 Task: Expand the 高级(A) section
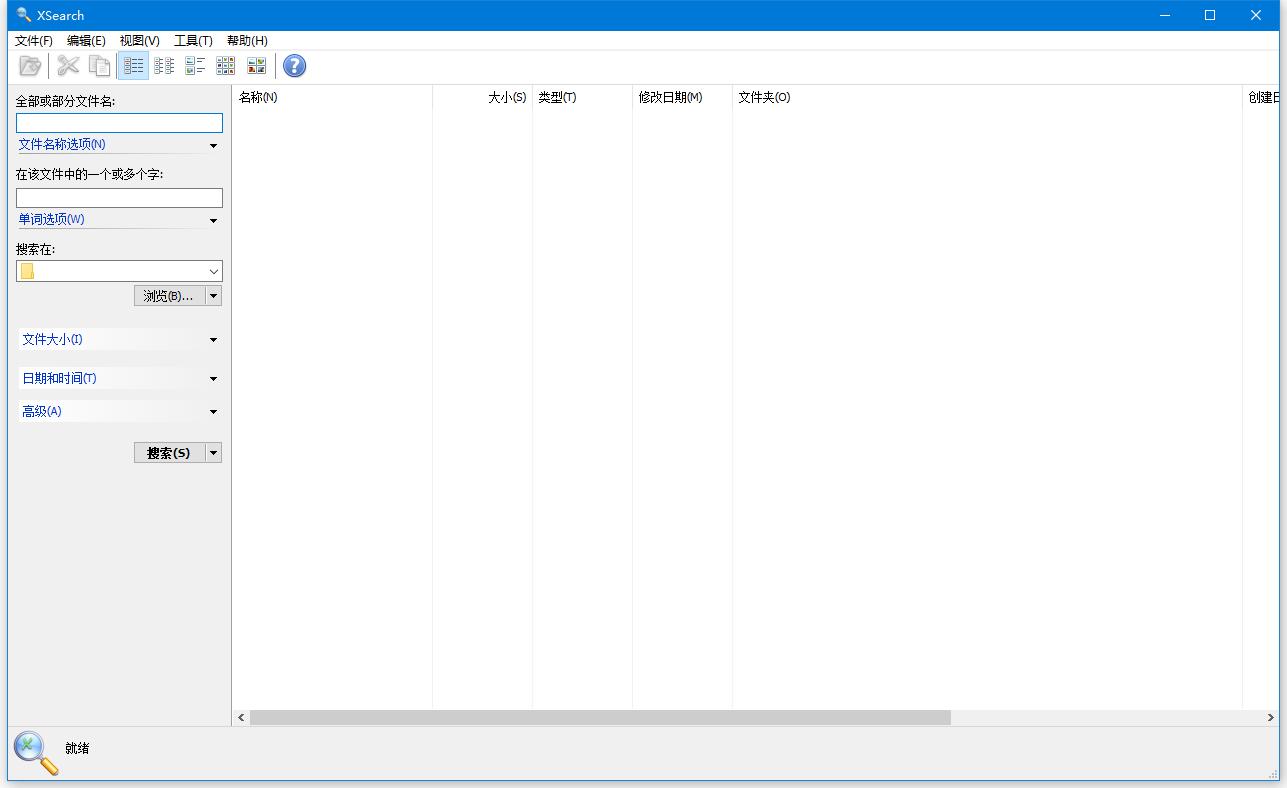[x=119, y=412]
